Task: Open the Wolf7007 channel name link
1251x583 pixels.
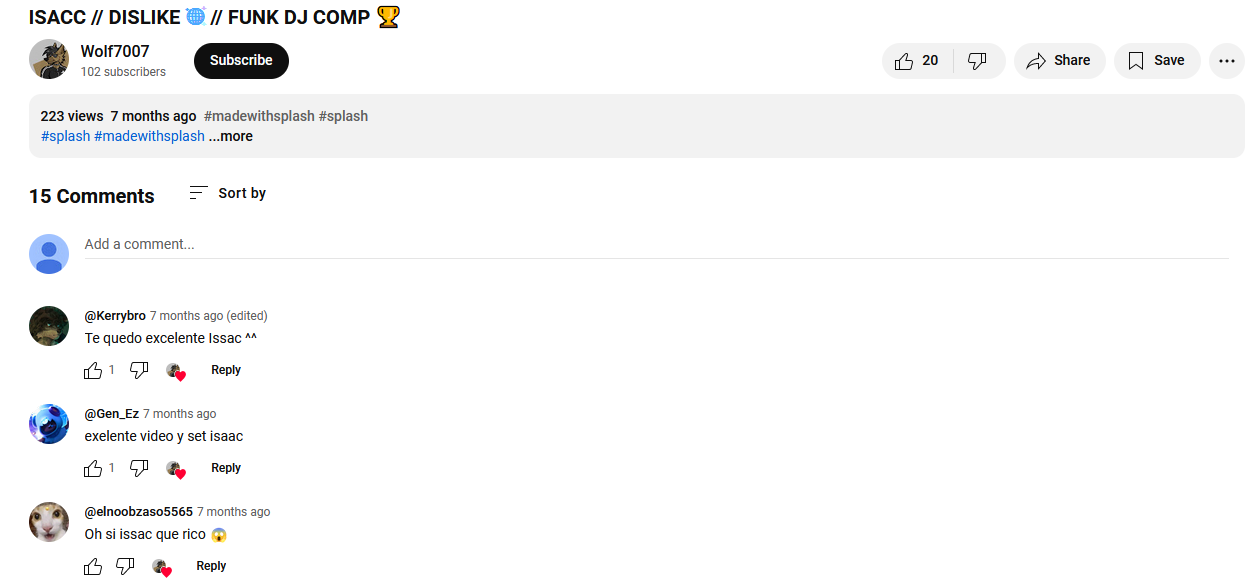Action: [115, 52]
